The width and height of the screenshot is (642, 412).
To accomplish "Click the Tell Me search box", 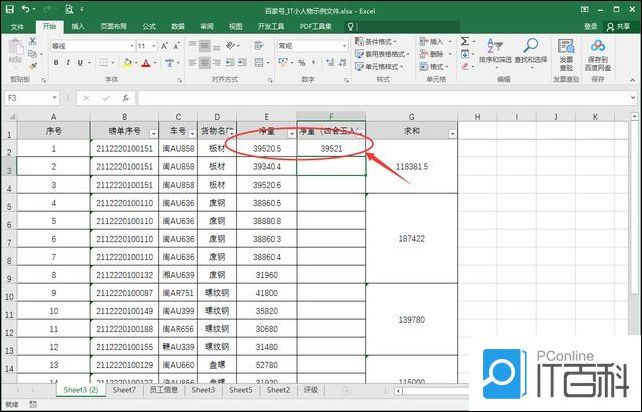I will [405, 27].
